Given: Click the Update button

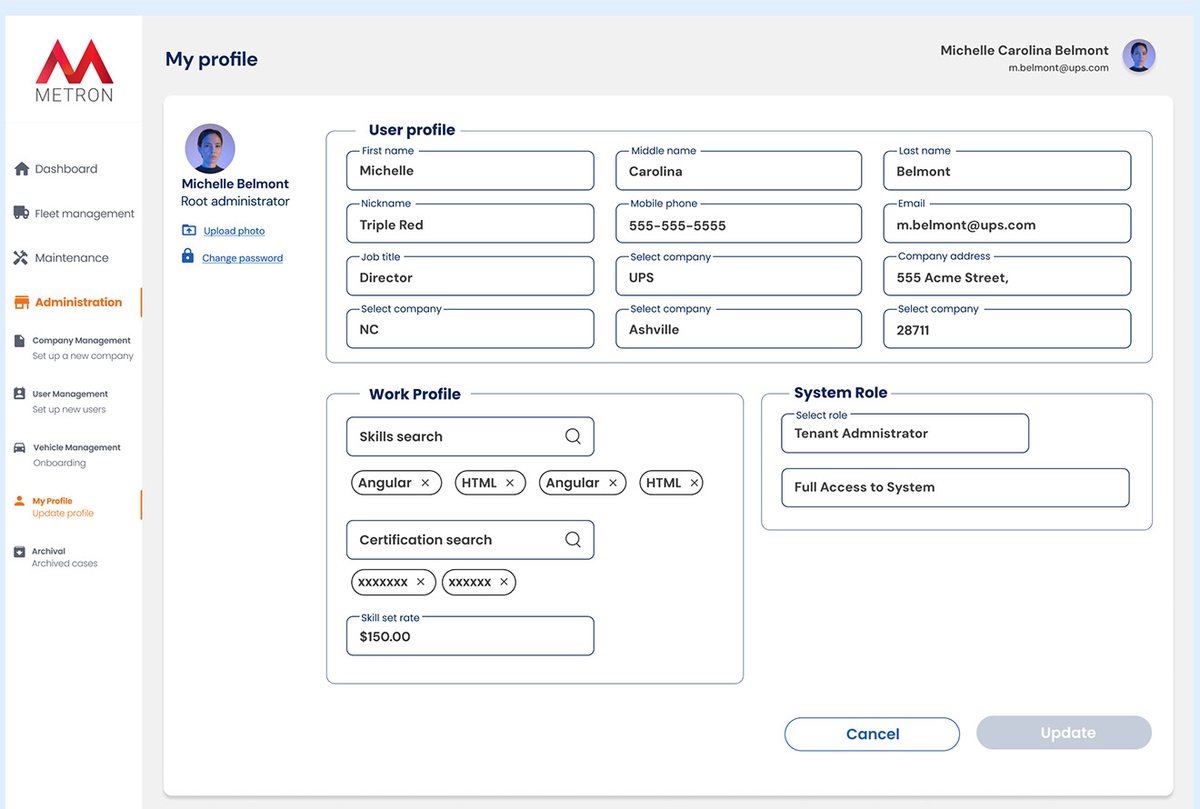Looking at the screenshot, I should (x=1064, y=733).
